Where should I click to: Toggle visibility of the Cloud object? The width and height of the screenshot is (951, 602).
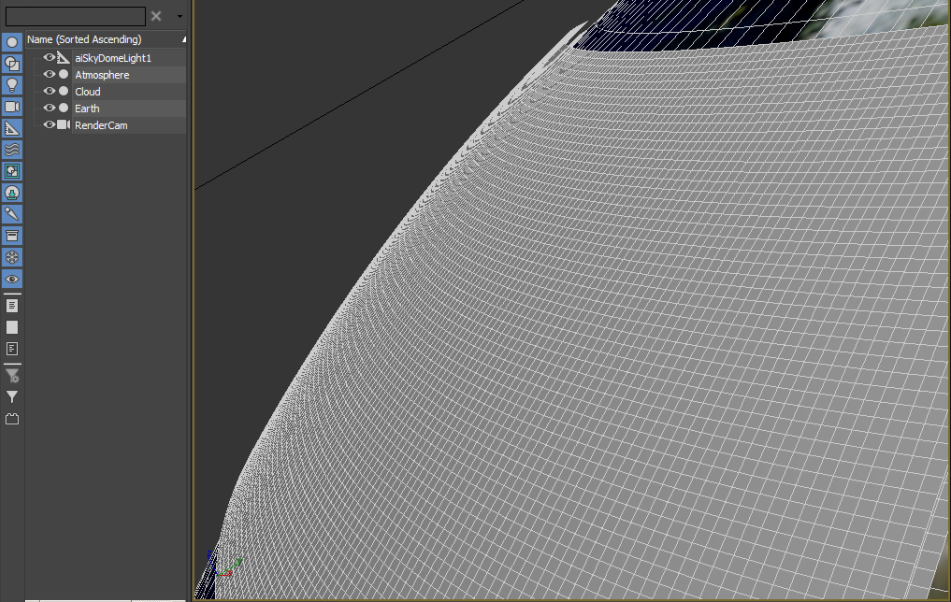tap(48, 91)
